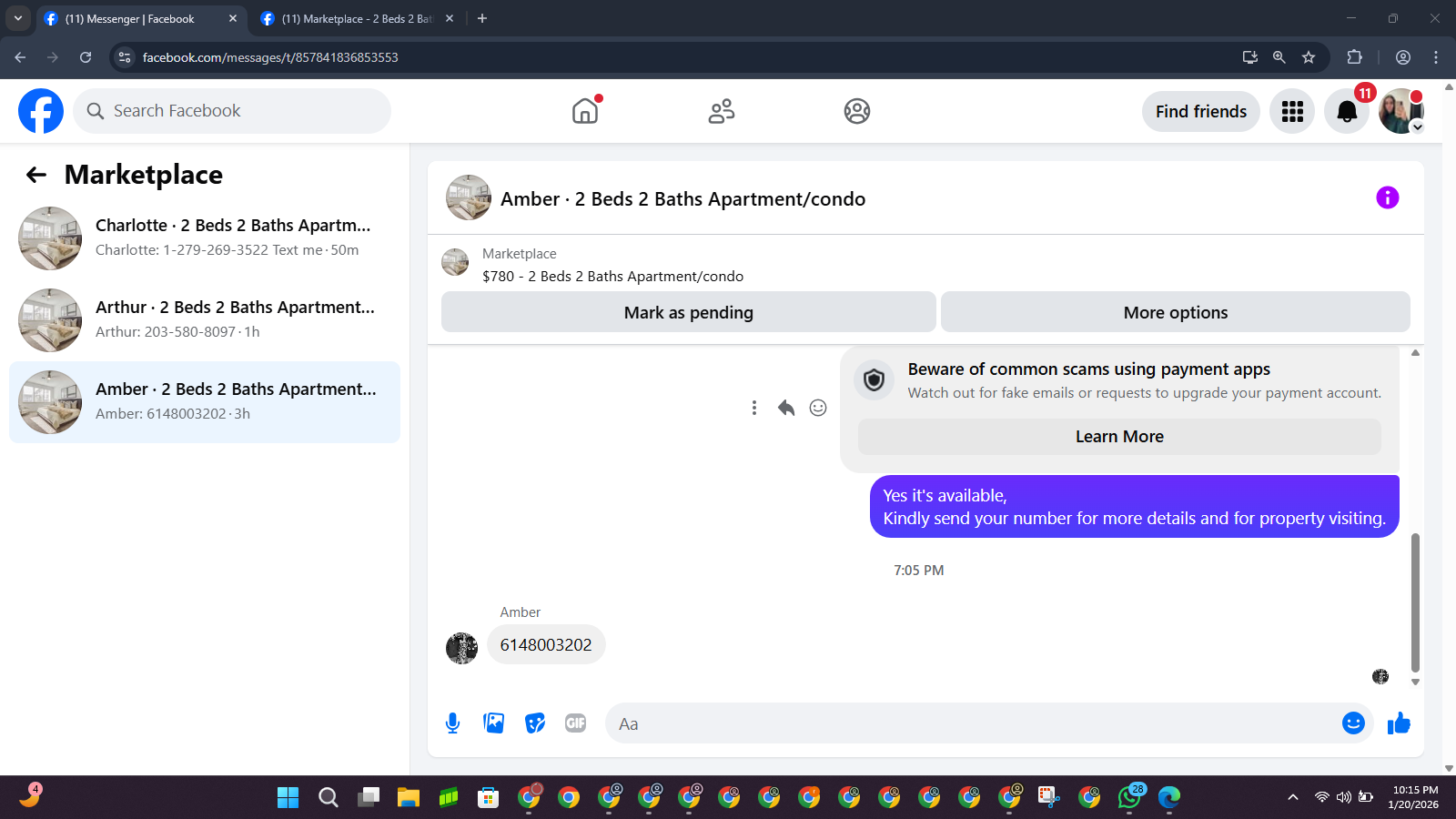Viewport: 1456px width, 819px height.
Task: Open a new browser tab
Action: click(x=482, y=18)
